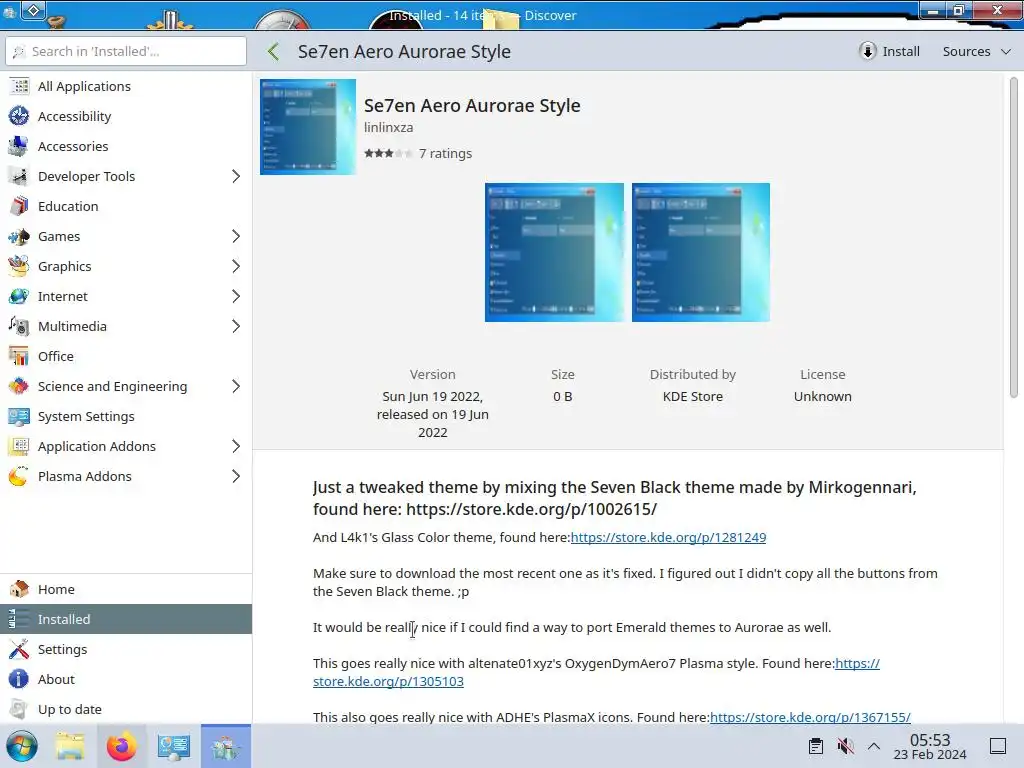Click the Settings tools icon
The image size is (1024, 768).
point(19,649)
